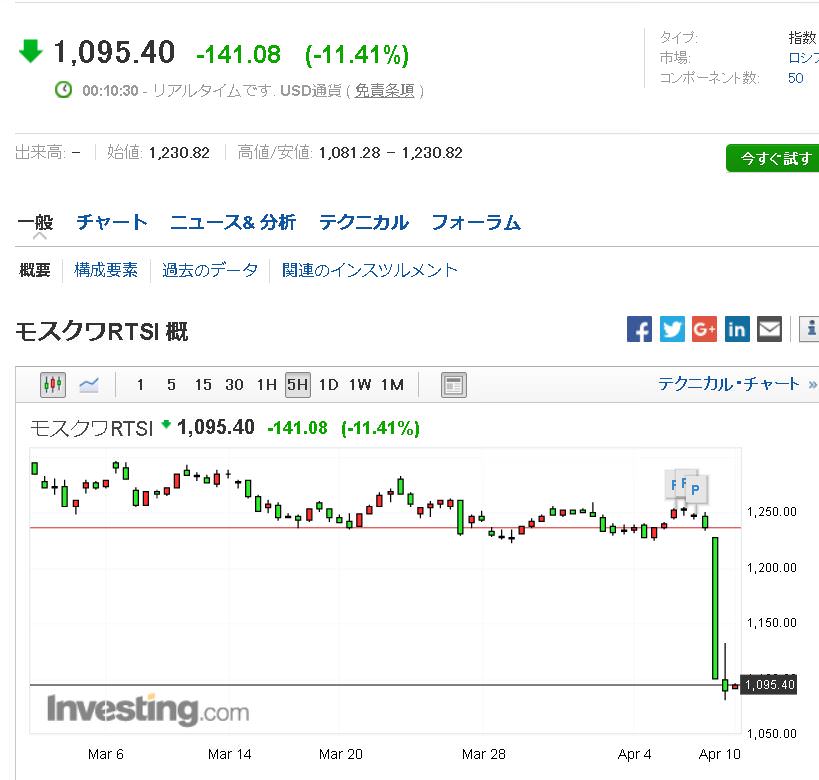
Task: Select the 1H chart interval
Action: [266, 384]
